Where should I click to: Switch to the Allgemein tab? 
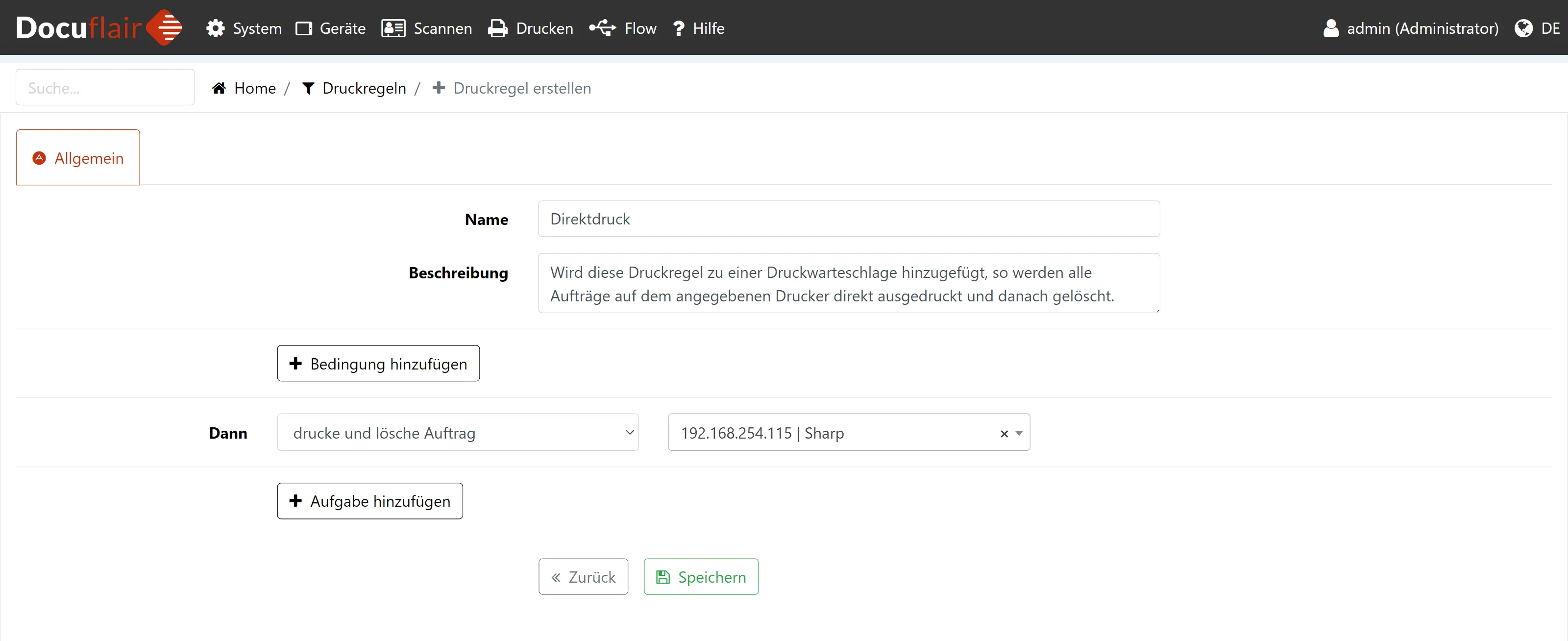coord(78,158)
